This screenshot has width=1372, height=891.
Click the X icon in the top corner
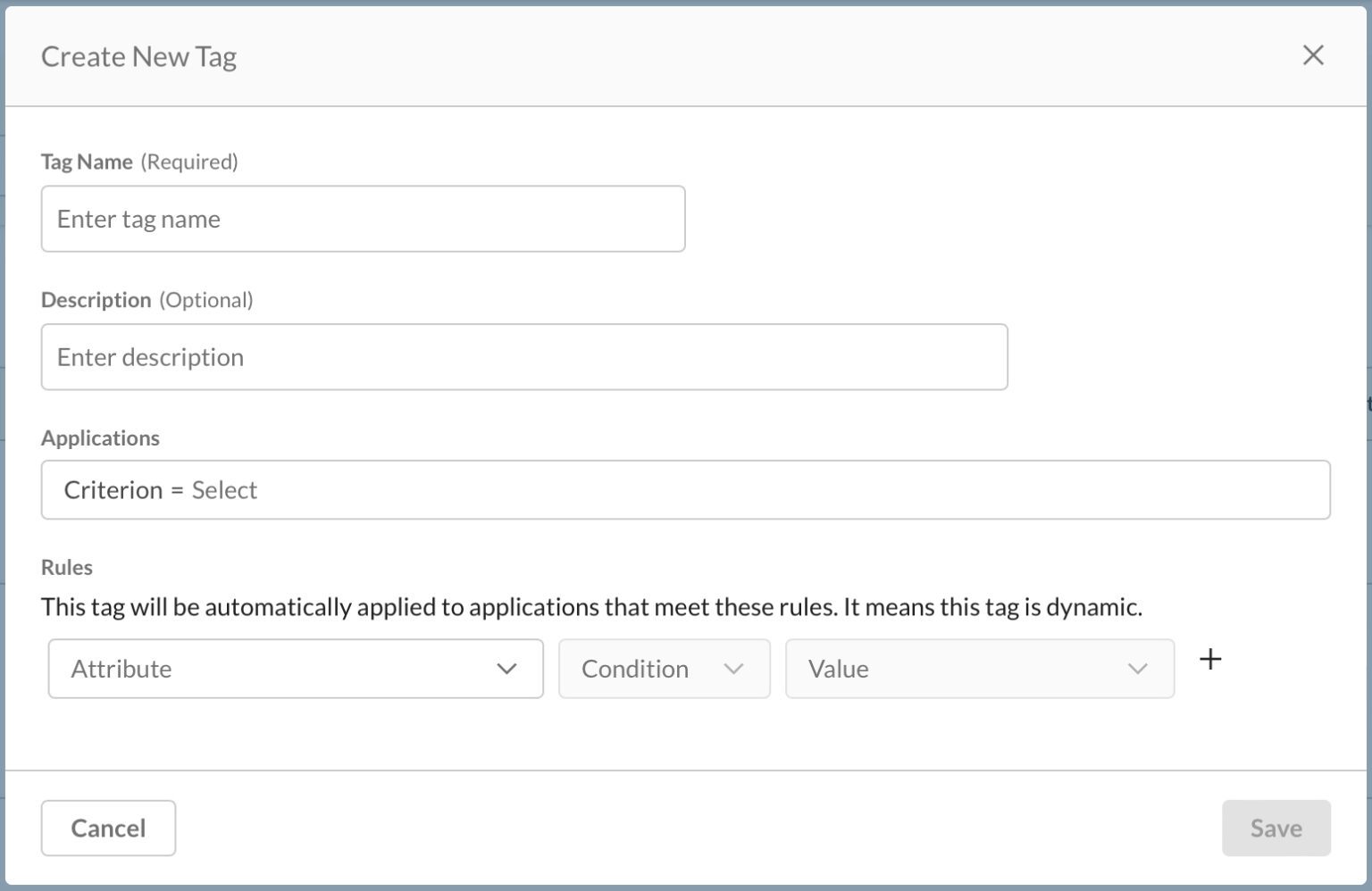[x=1313, y=55]
